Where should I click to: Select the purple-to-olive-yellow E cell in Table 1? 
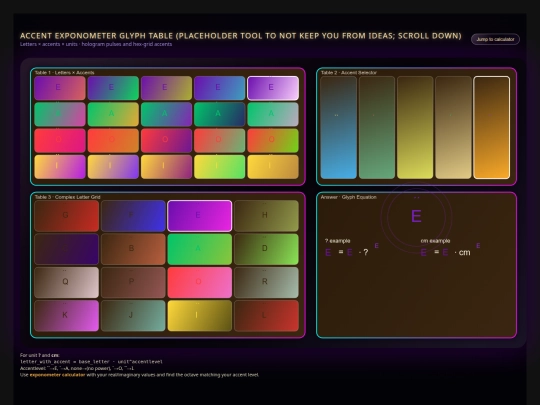166,88
